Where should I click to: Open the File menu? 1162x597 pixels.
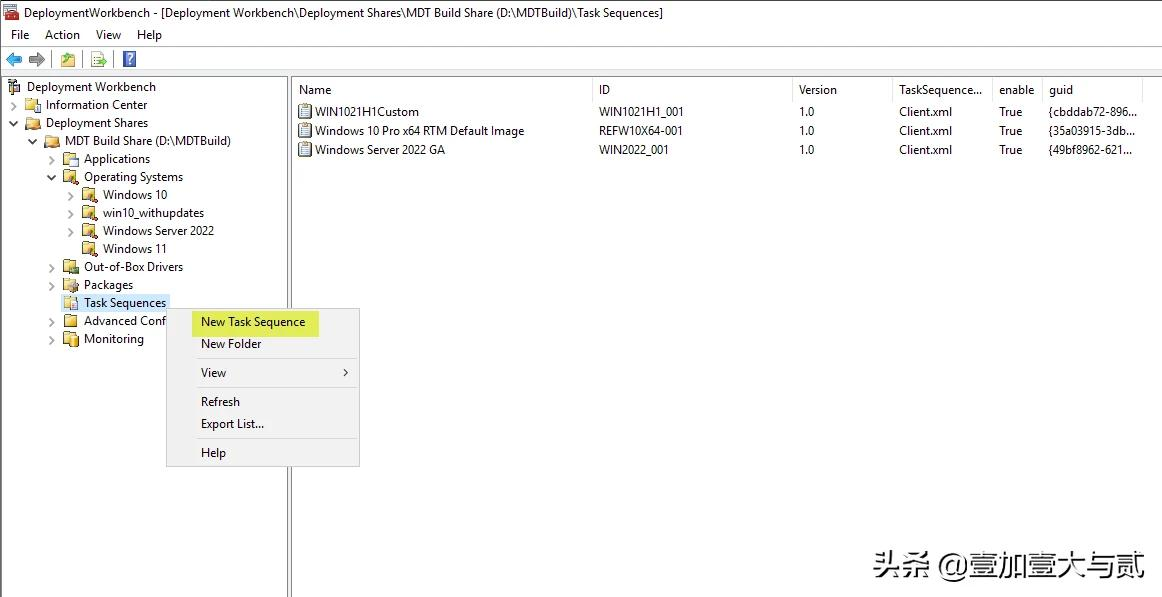pos(20,35)
